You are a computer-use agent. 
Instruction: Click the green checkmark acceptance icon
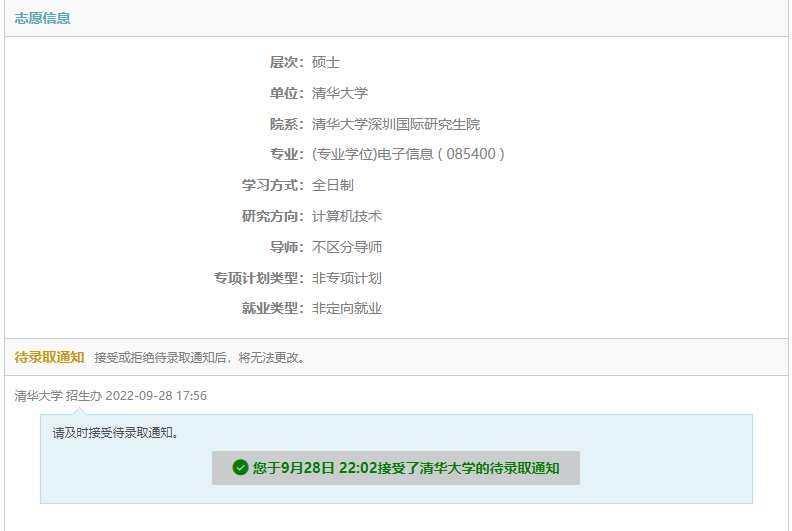click(x=240, y=467)
